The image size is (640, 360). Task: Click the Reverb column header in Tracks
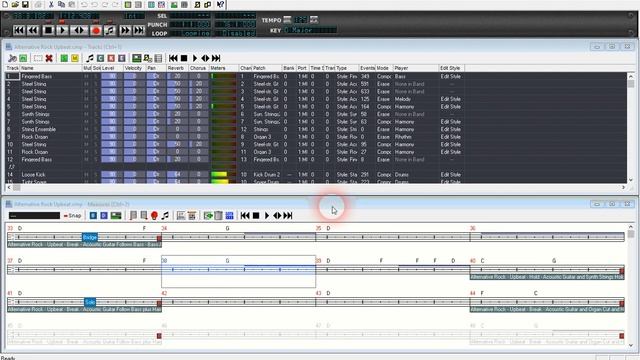177,68
